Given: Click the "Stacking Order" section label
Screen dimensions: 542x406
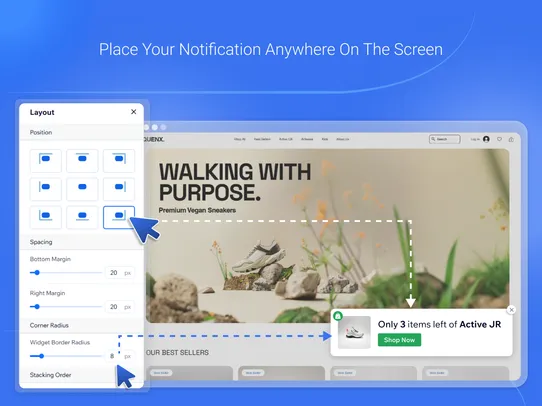Looking at the screenshot, I should coord(50,375).
